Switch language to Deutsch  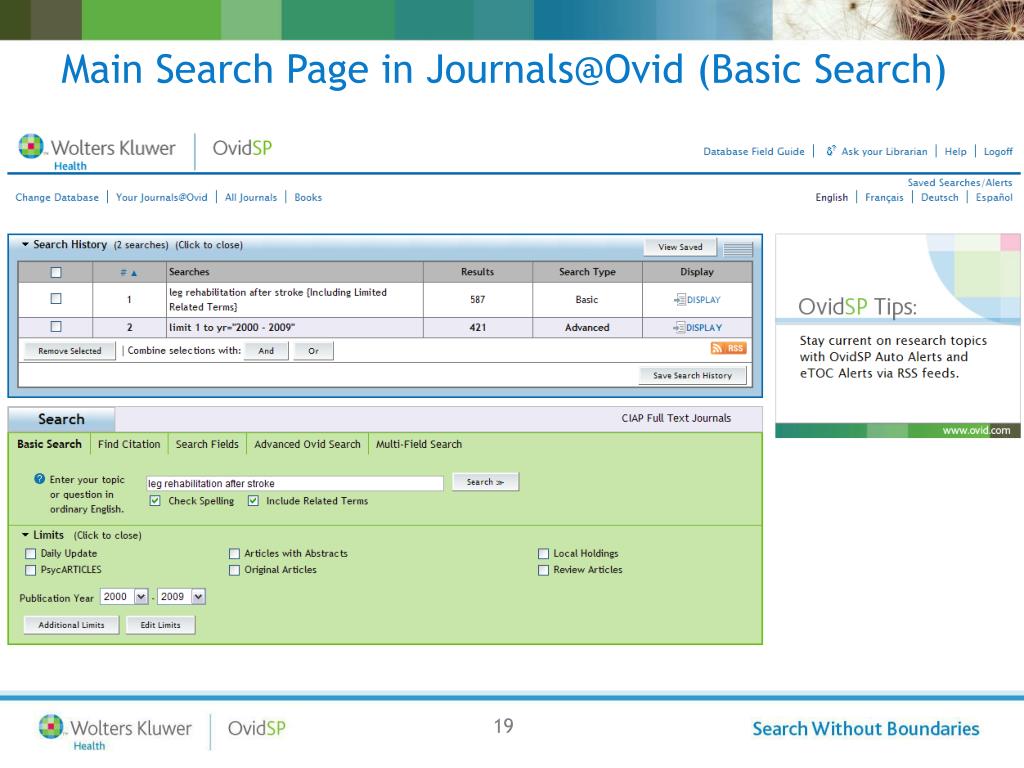(940, 197)
